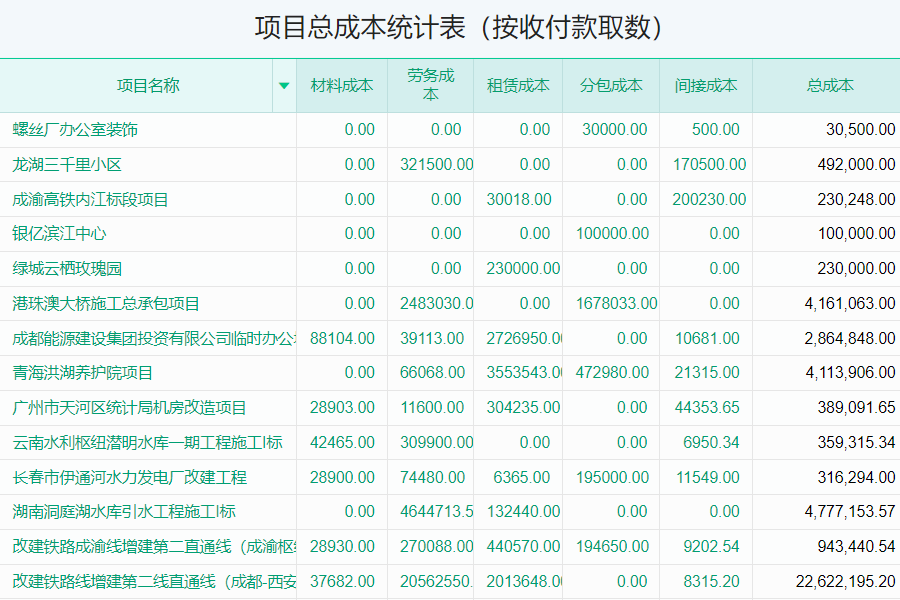Click rental cost 30018.00

[x=519, y=200]
